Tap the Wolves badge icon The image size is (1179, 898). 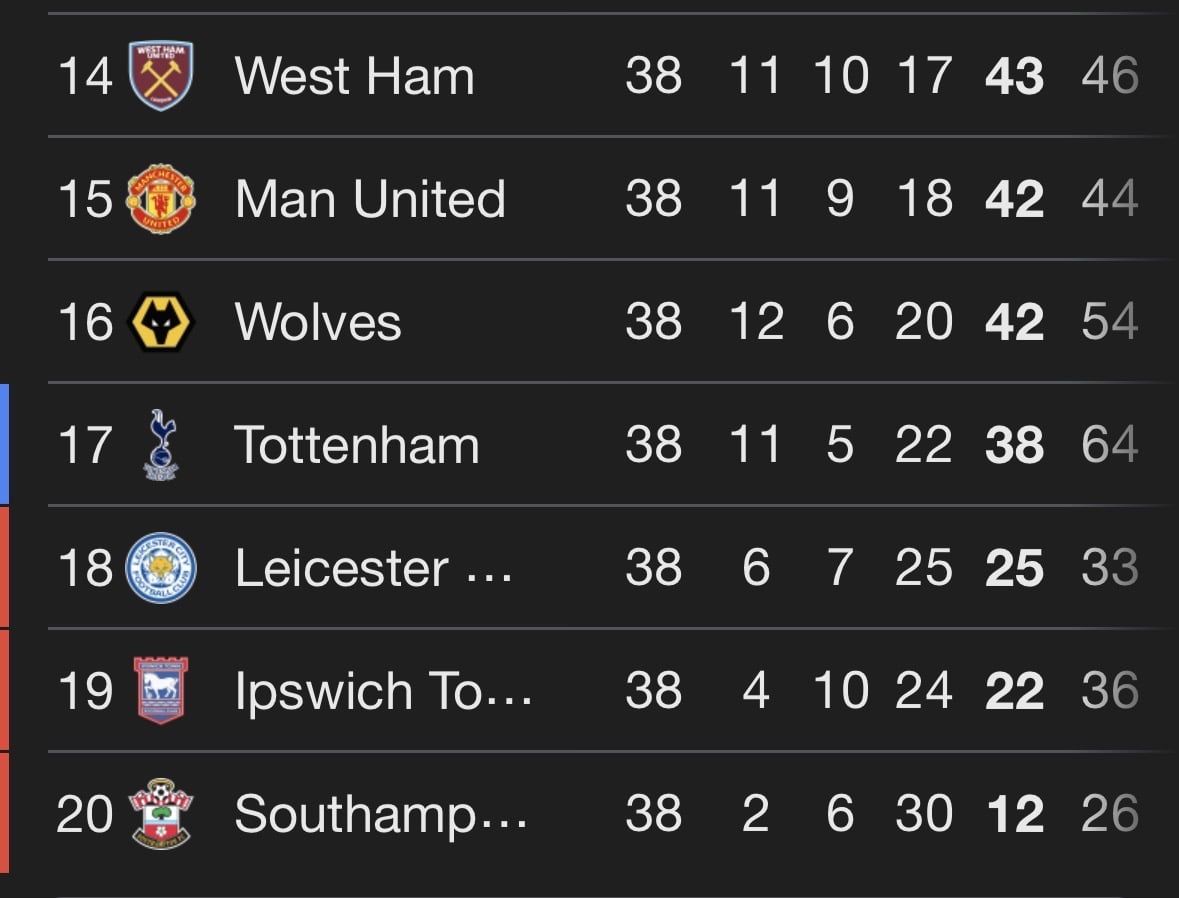pyautogui.click(x=161, y=322)
